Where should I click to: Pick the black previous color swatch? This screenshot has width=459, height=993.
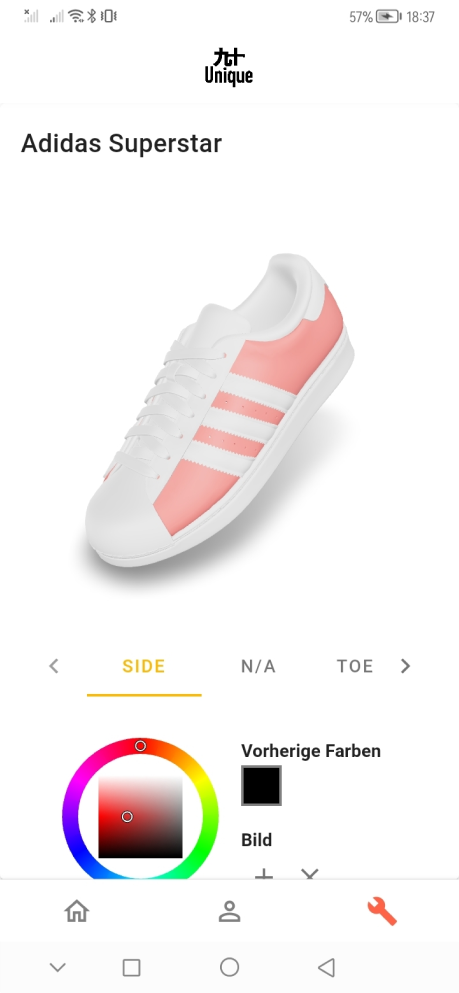pos(261,785)
